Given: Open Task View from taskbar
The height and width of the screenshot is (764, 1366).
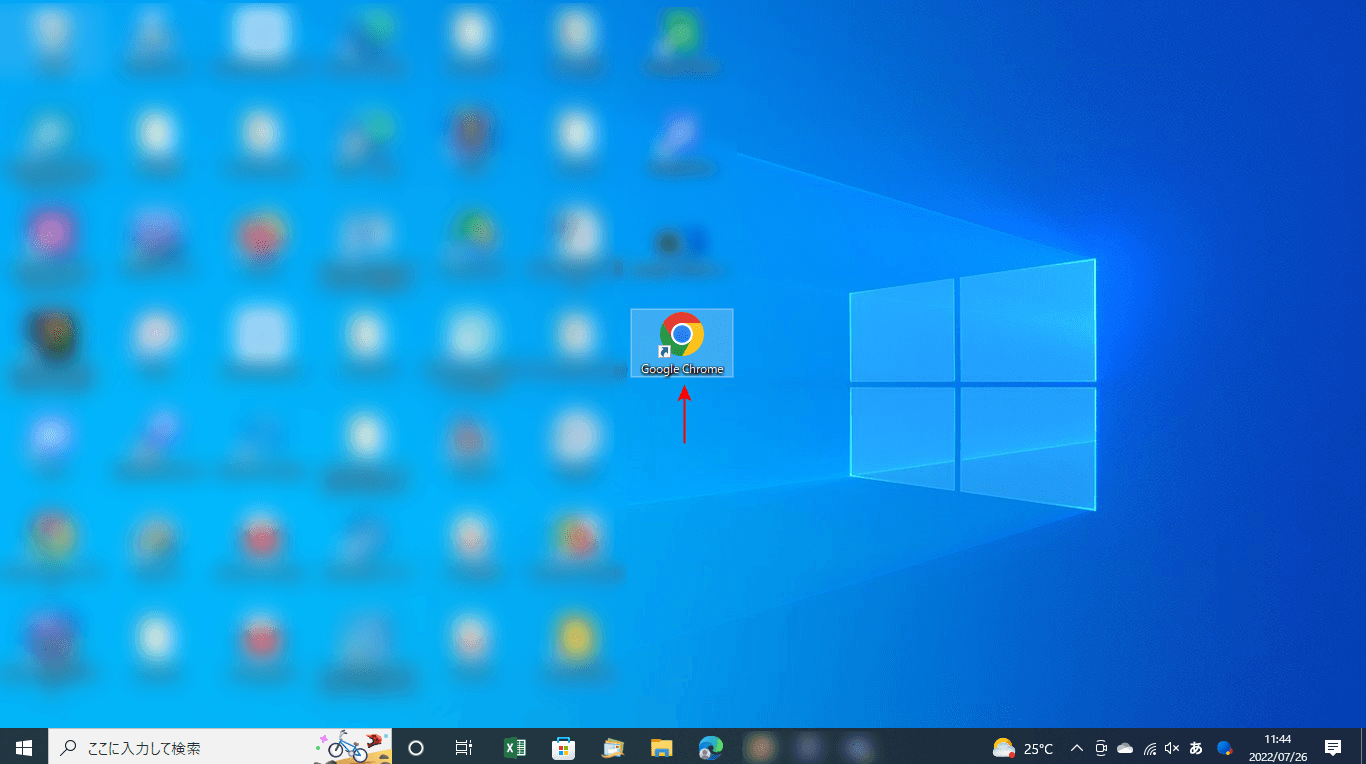Looking at the screenshot, I should coord(464,747).
